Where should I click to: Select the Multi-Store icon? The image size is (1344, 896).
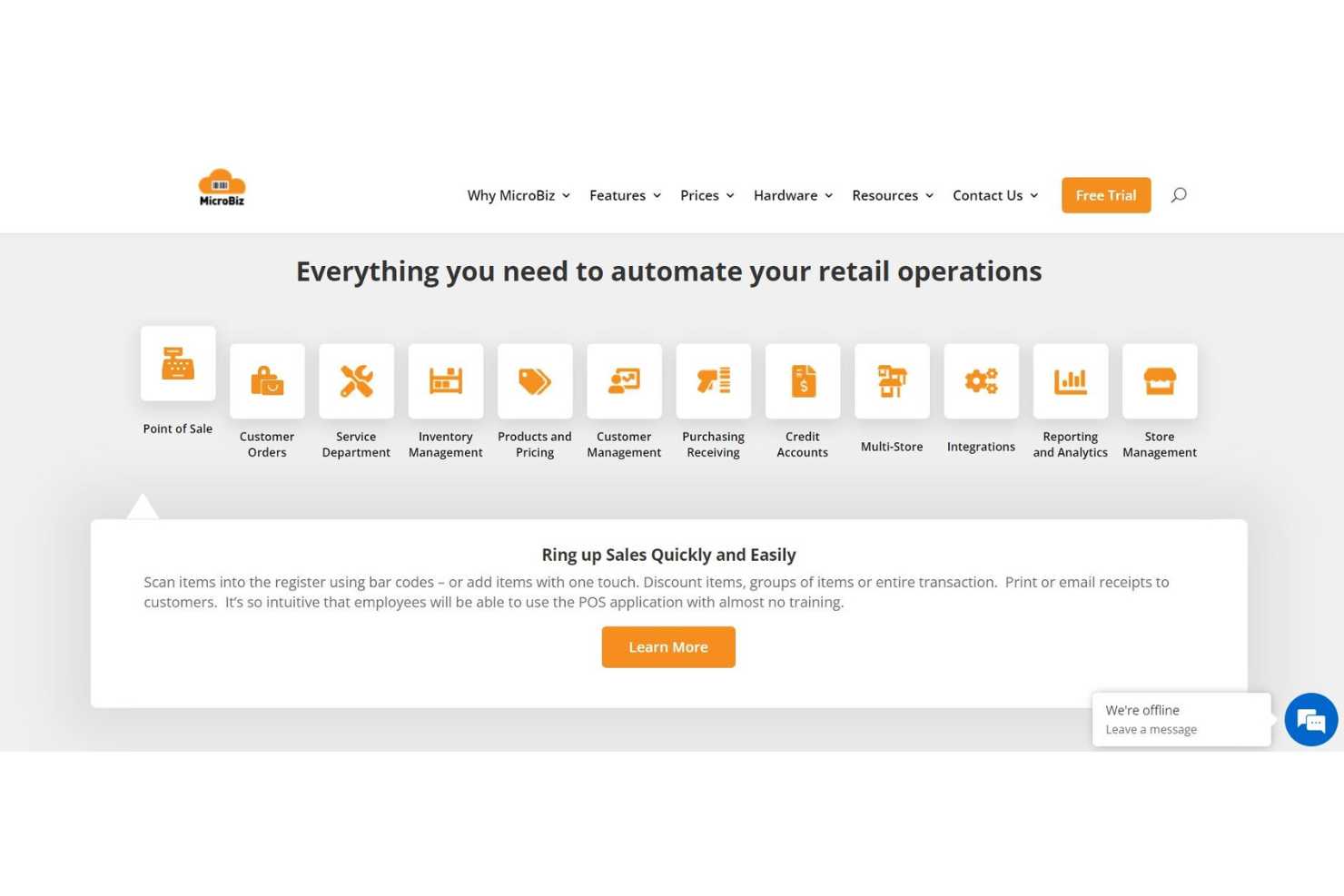coord(892,381)
